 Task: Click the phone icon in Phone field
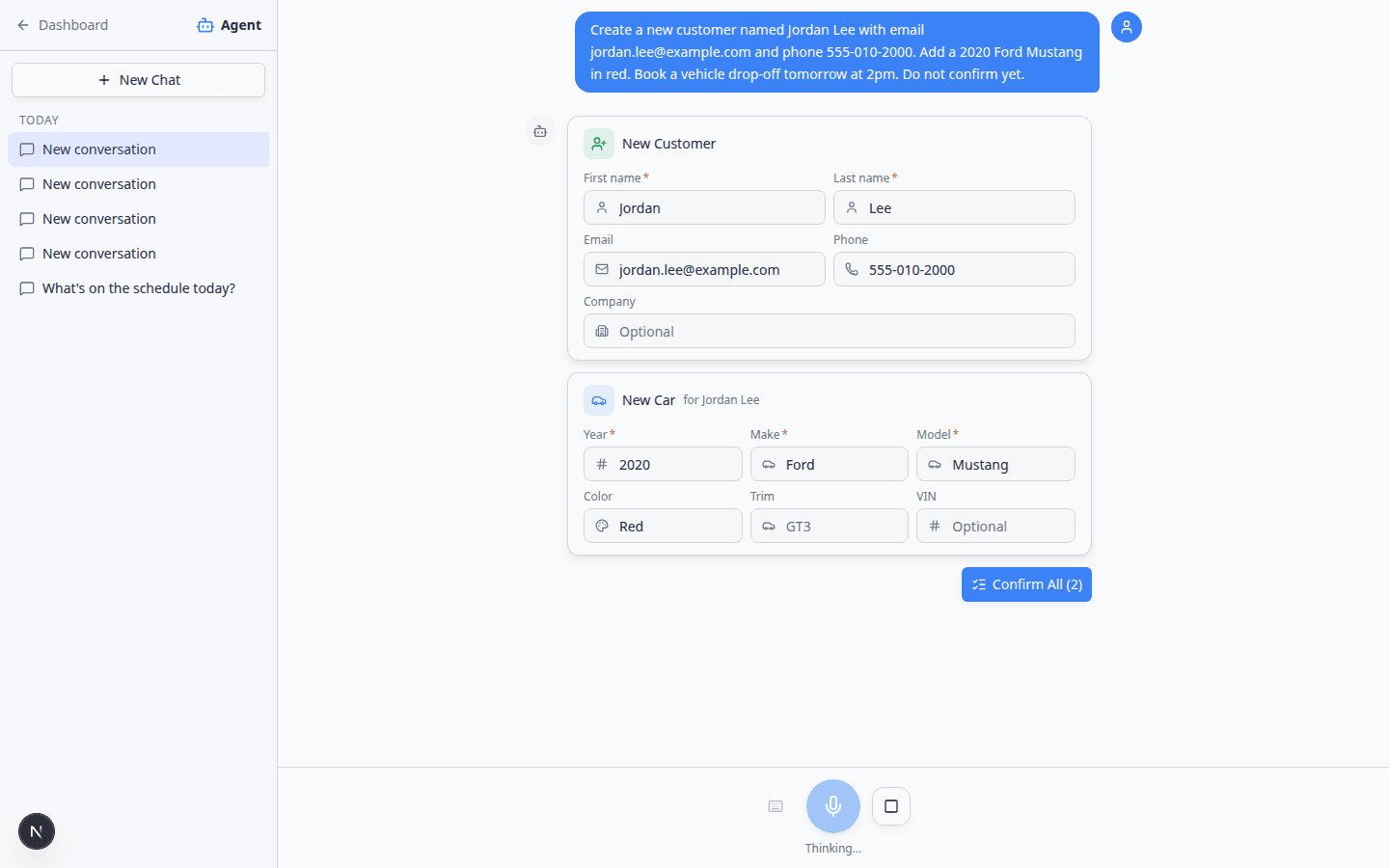[852, 269]
